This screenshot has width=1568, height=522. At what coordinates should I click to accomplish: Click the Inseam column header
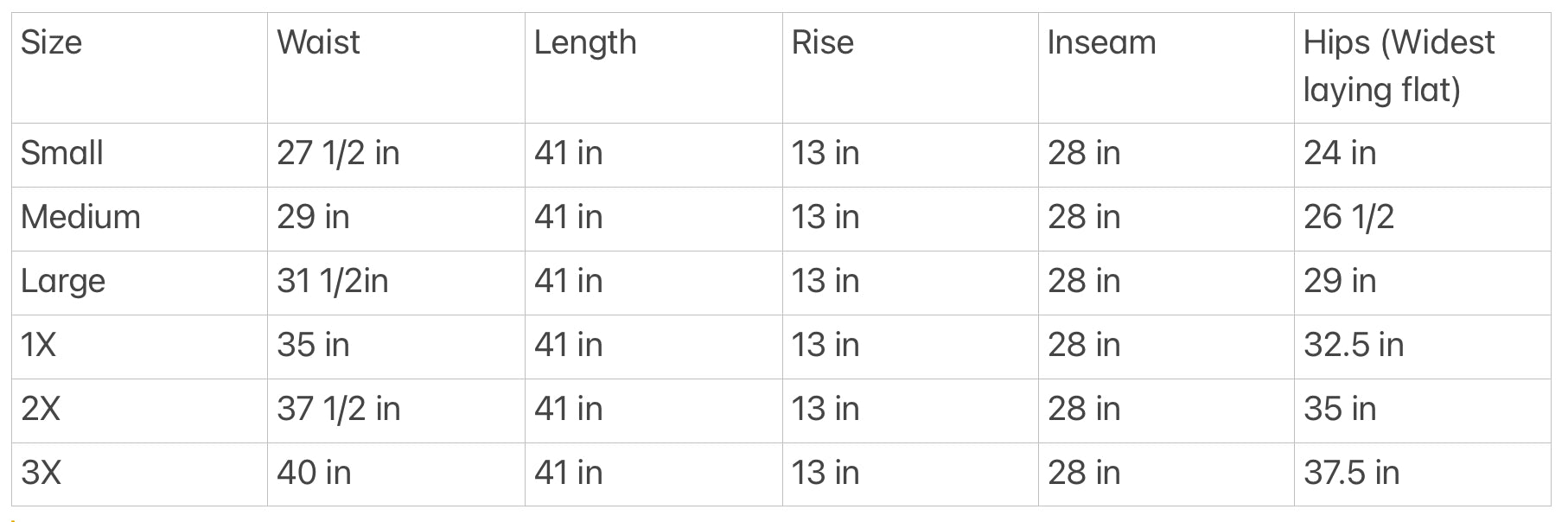[x=1101, y=42]
